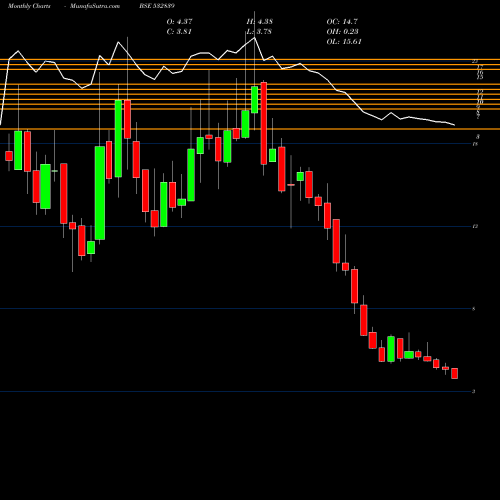Screen dimensions: 500x500
Task: Click the high value H: 4.38
Action: [259, 22]
